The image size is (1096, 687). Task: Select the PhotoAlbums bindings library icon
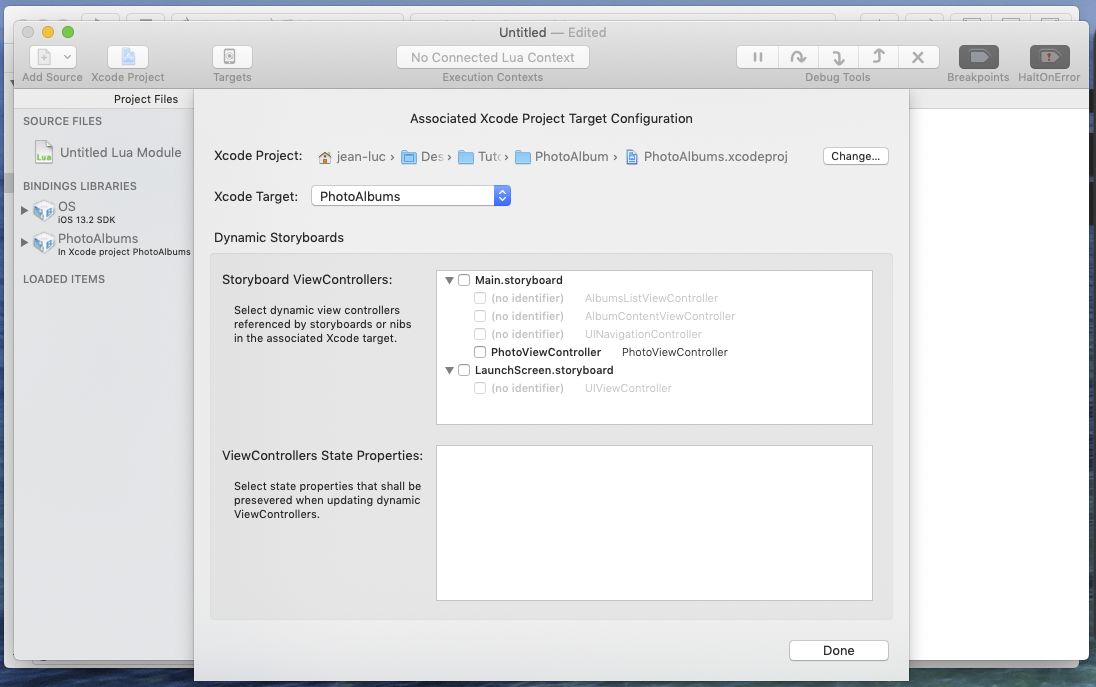pos(44,243)
